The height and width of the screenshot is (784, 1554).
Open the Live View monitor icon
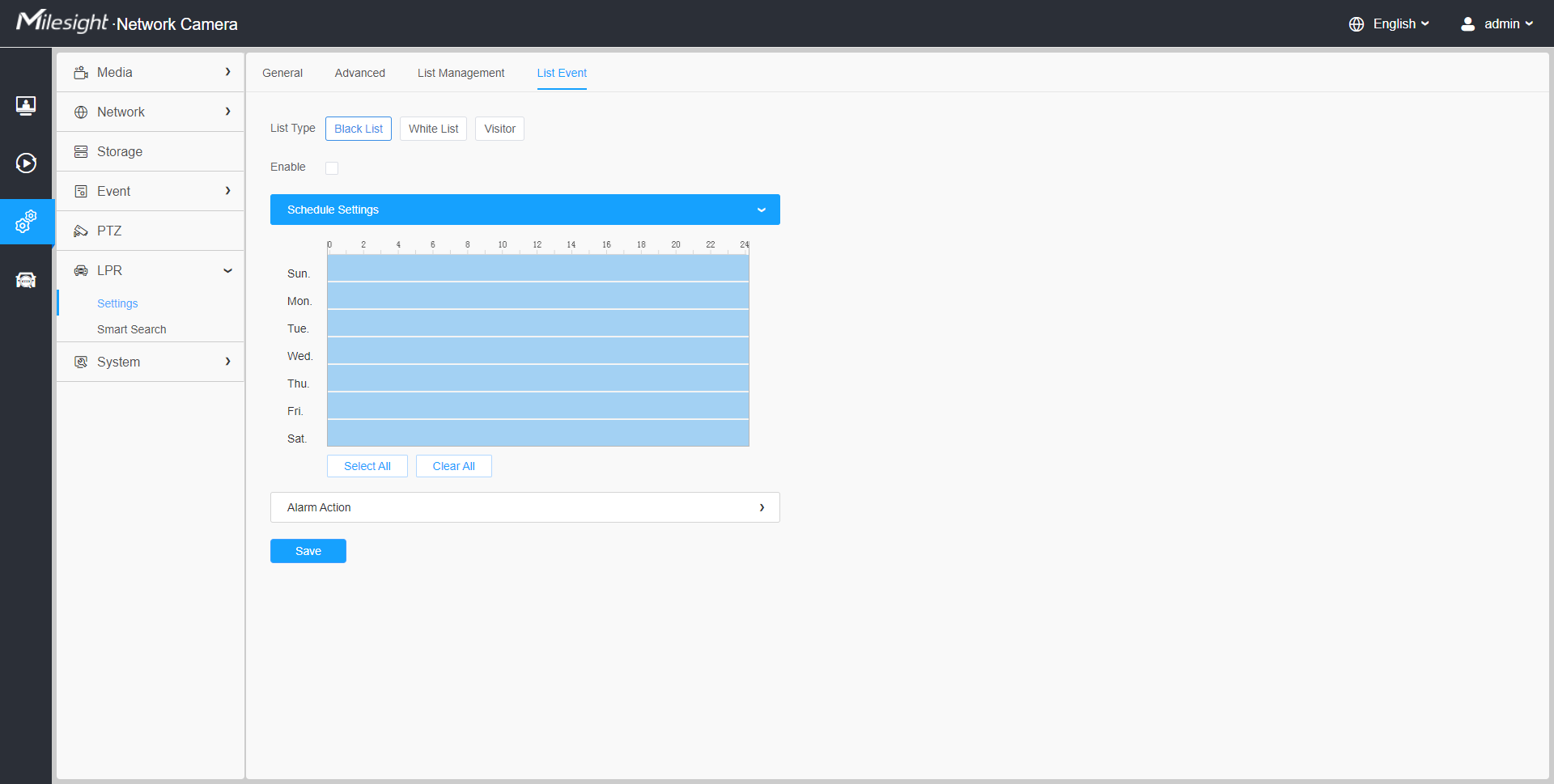click(26, 105)
